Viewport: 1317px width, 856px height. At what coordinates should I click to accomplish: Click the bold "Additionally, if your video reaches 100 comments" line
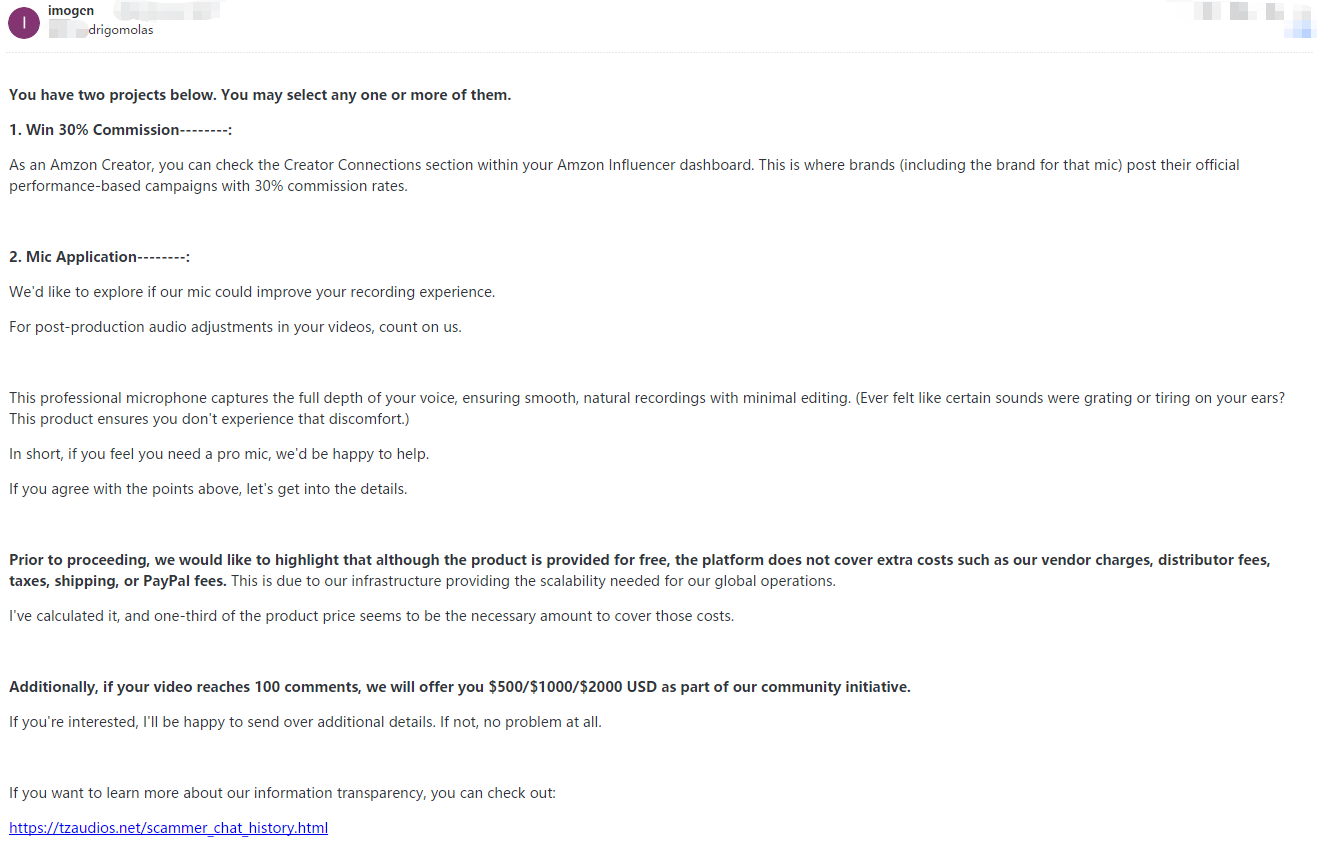point(460,687)
